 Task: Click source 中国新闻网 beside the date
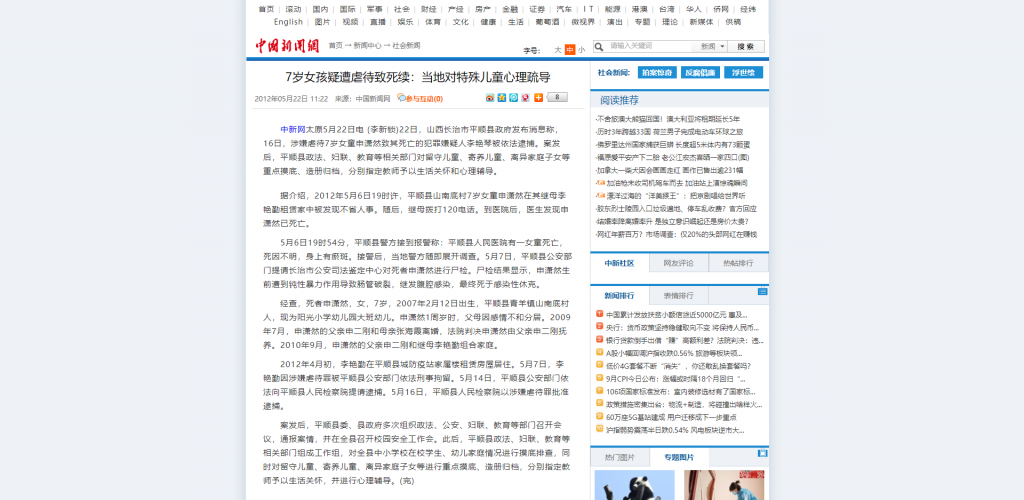373,99
